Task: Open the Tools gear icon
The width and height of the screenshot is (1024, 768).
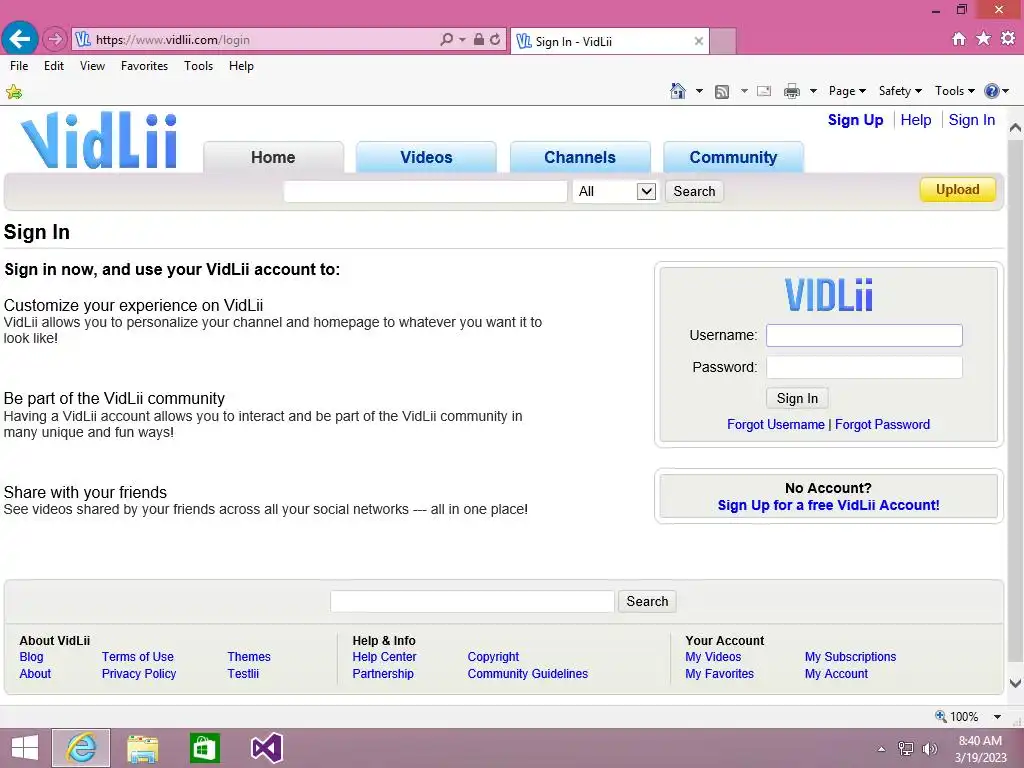Action: [1008, 39]
